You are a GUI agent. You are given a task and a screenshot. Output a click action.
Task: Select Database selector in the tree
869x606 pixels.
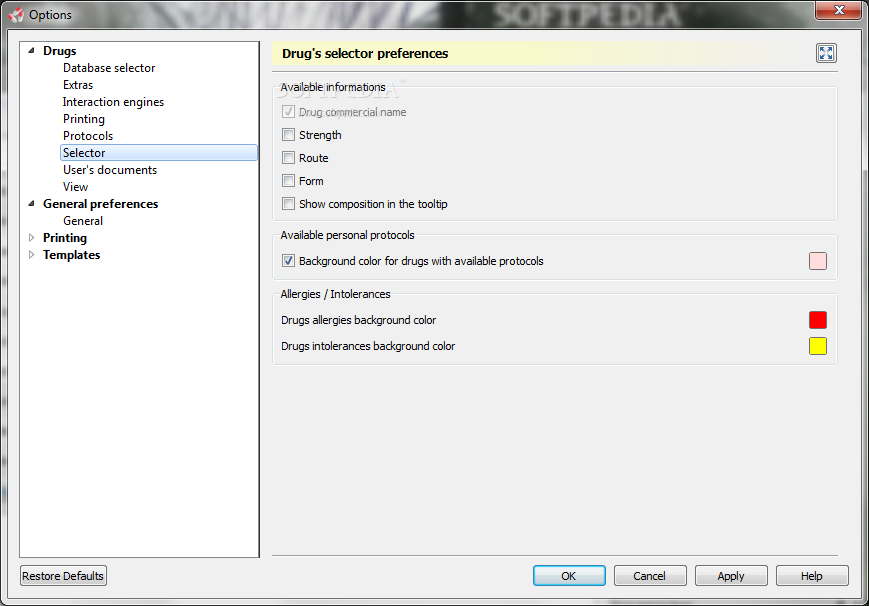[x=109, y=68]
